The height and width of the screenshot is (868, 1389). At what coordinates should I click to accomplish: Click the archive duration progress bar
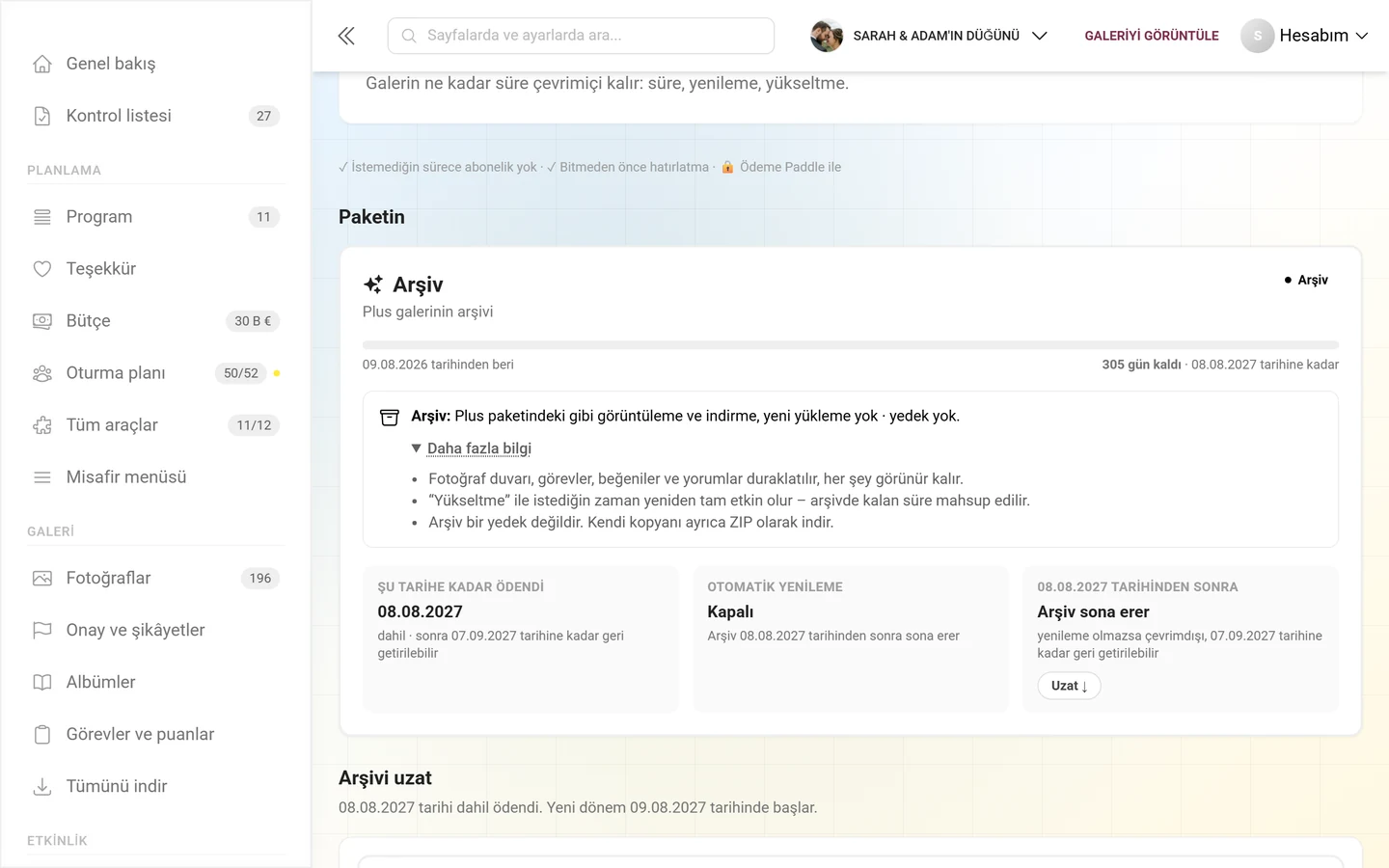click(851, 344)
